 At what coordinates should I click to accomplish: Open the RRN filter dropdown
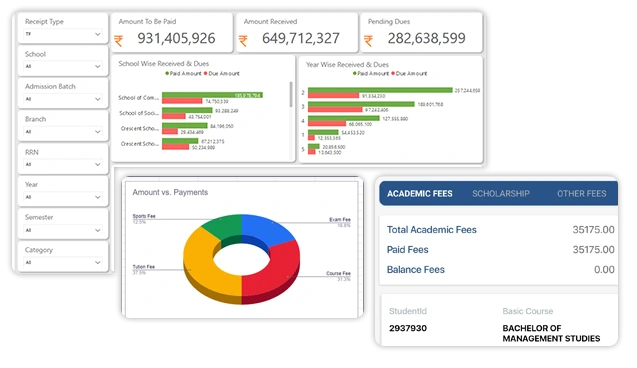tap(63, 165)
